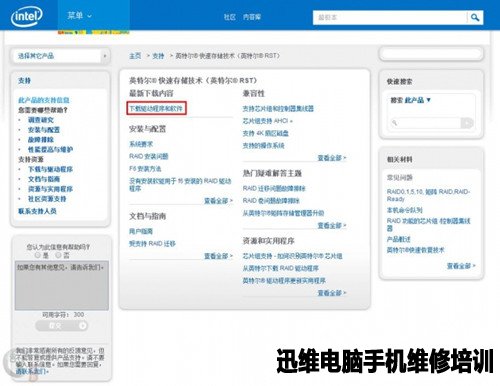Open the 菜单 dropdown menu
The height and width of the screenshot is (386, 500).
point(79,16)
